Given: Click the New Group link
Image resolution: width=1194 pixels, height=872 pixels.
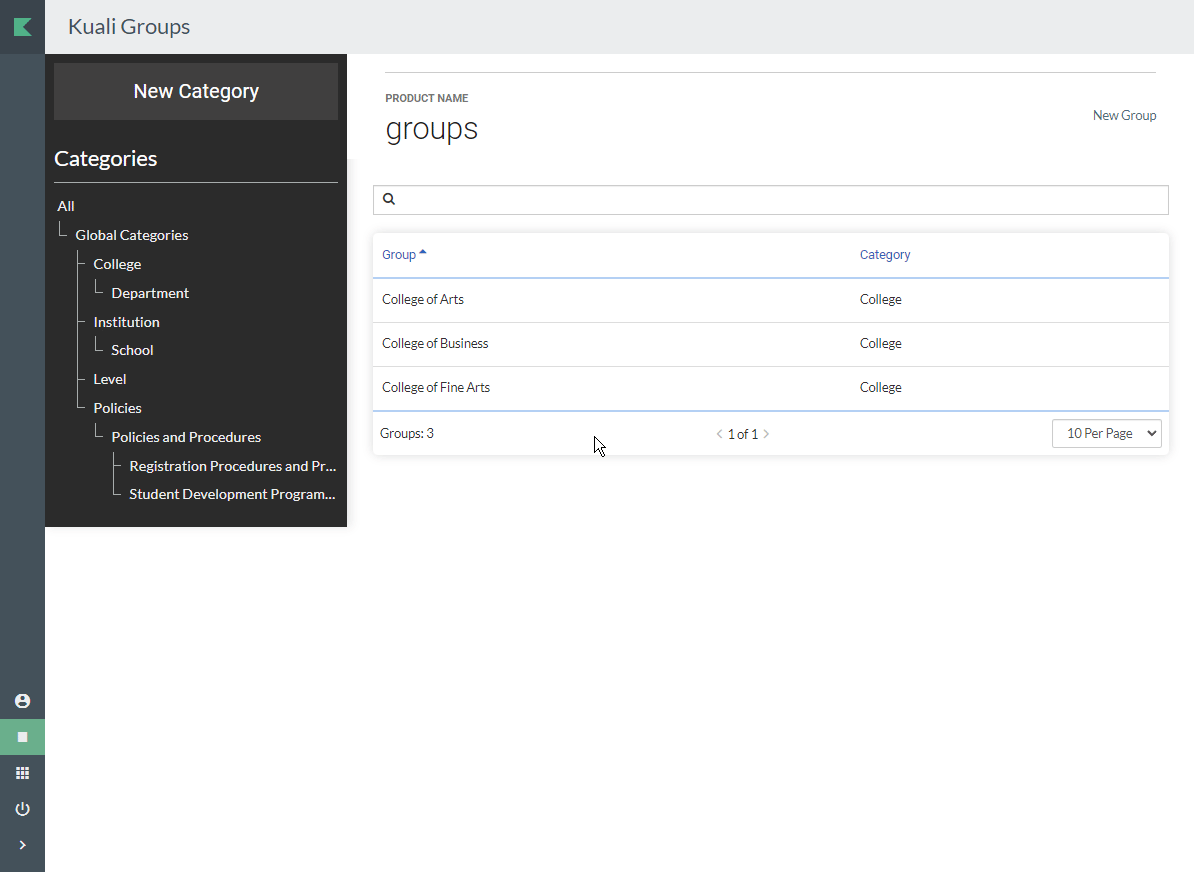Looking at the screenshot, I should pyautogui.click(x=1124, y=116).
